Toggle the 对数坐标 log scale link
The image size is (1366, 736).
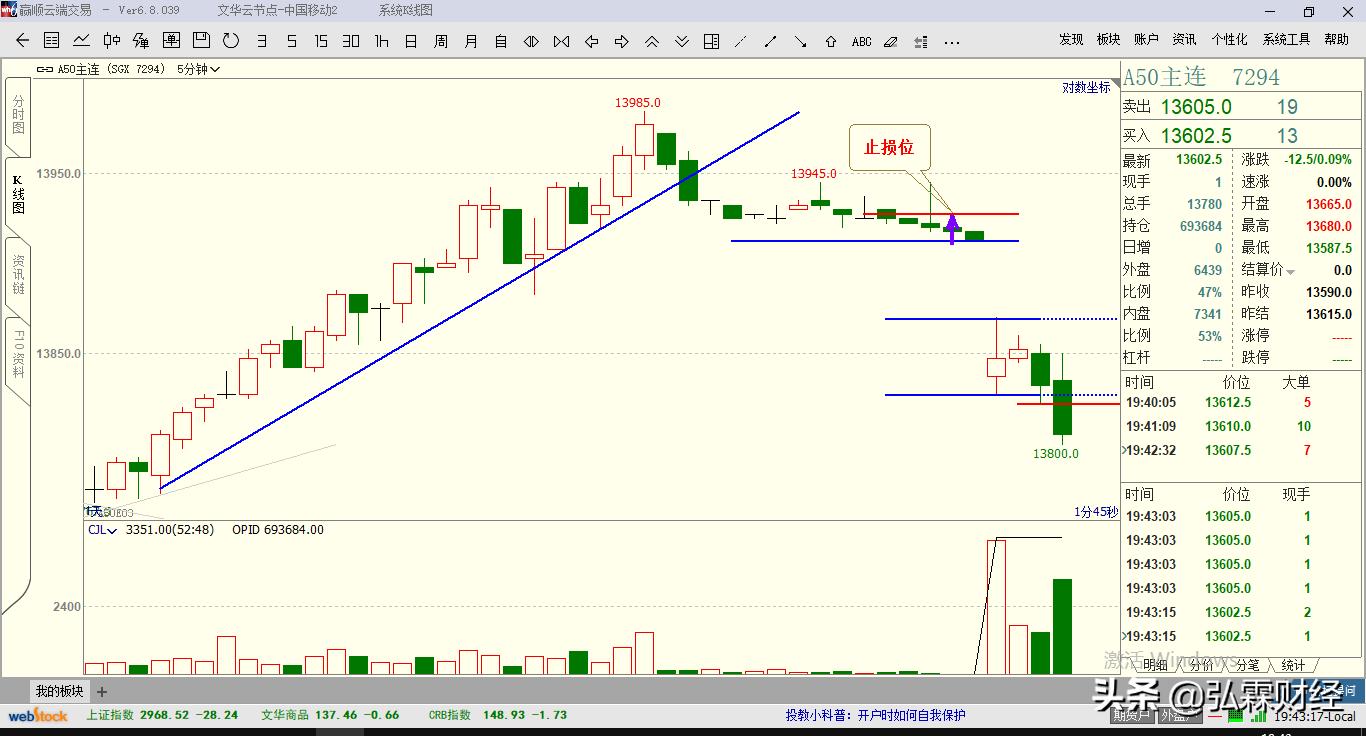pos(1086,87)
